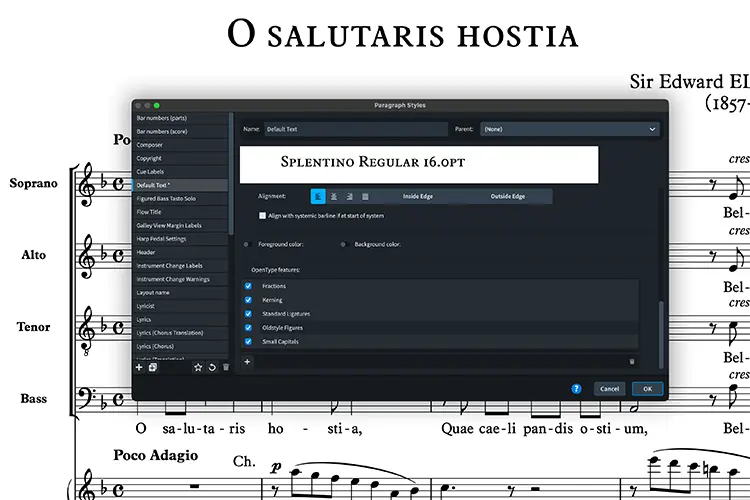Toggle Oldstyle Figures checkbox
Image resolution: width=750 pixels, height=500 pixels.
pyautogui.click(x=248, y=328)
